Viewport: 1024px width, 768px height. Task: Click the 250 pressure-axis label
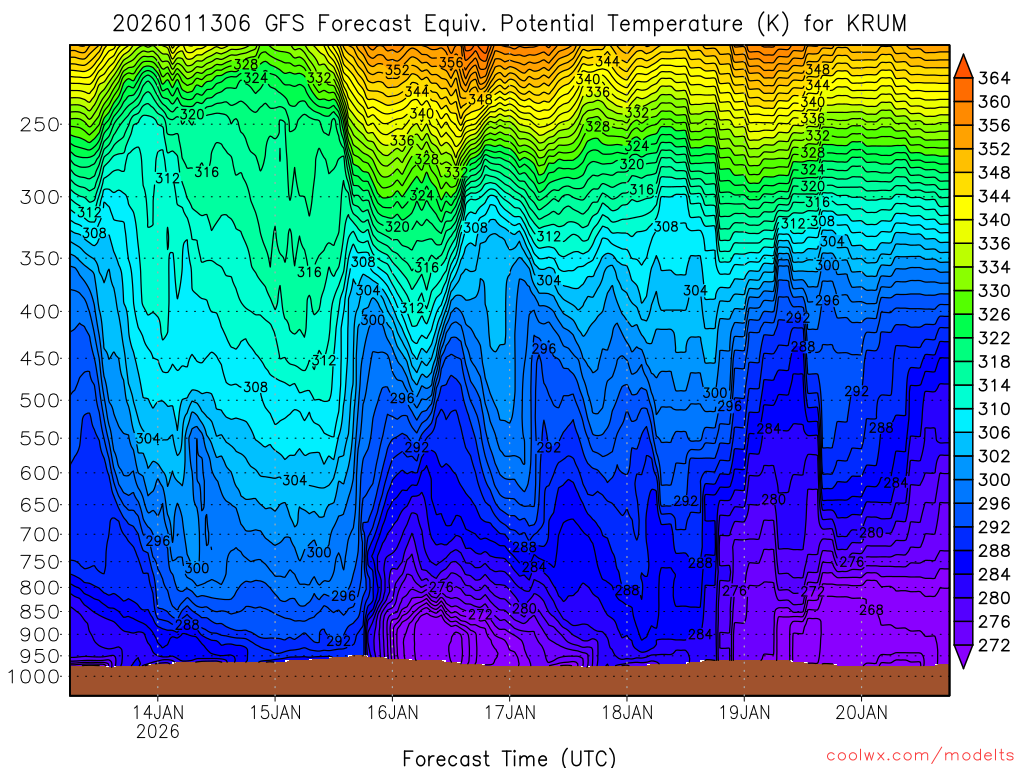point(40,124)
